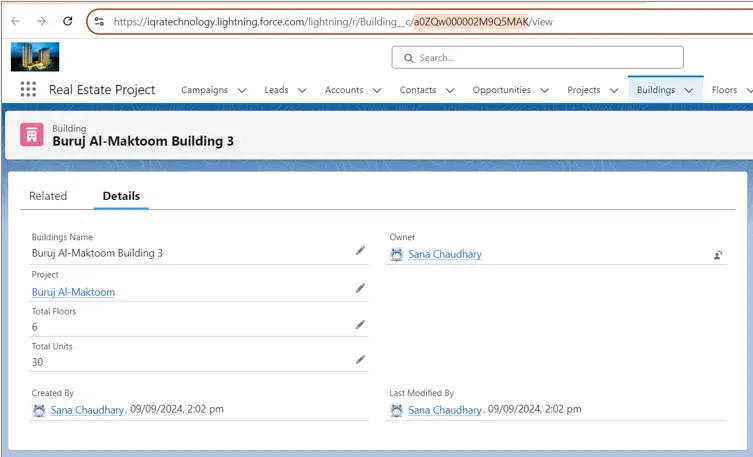Open Owner Sana Chaudhary link
The width and height of the screenshot is (753, 457).
[x=445, y=254]
